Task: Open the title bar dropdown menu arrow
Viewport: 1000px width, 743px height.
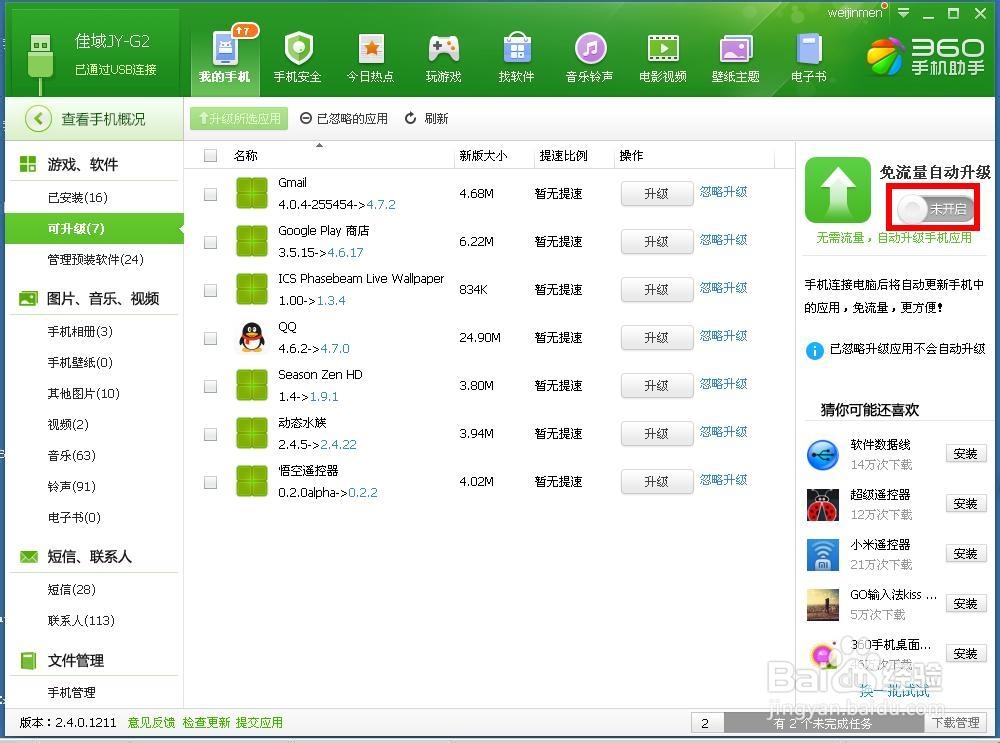Action: pos(903,13)
